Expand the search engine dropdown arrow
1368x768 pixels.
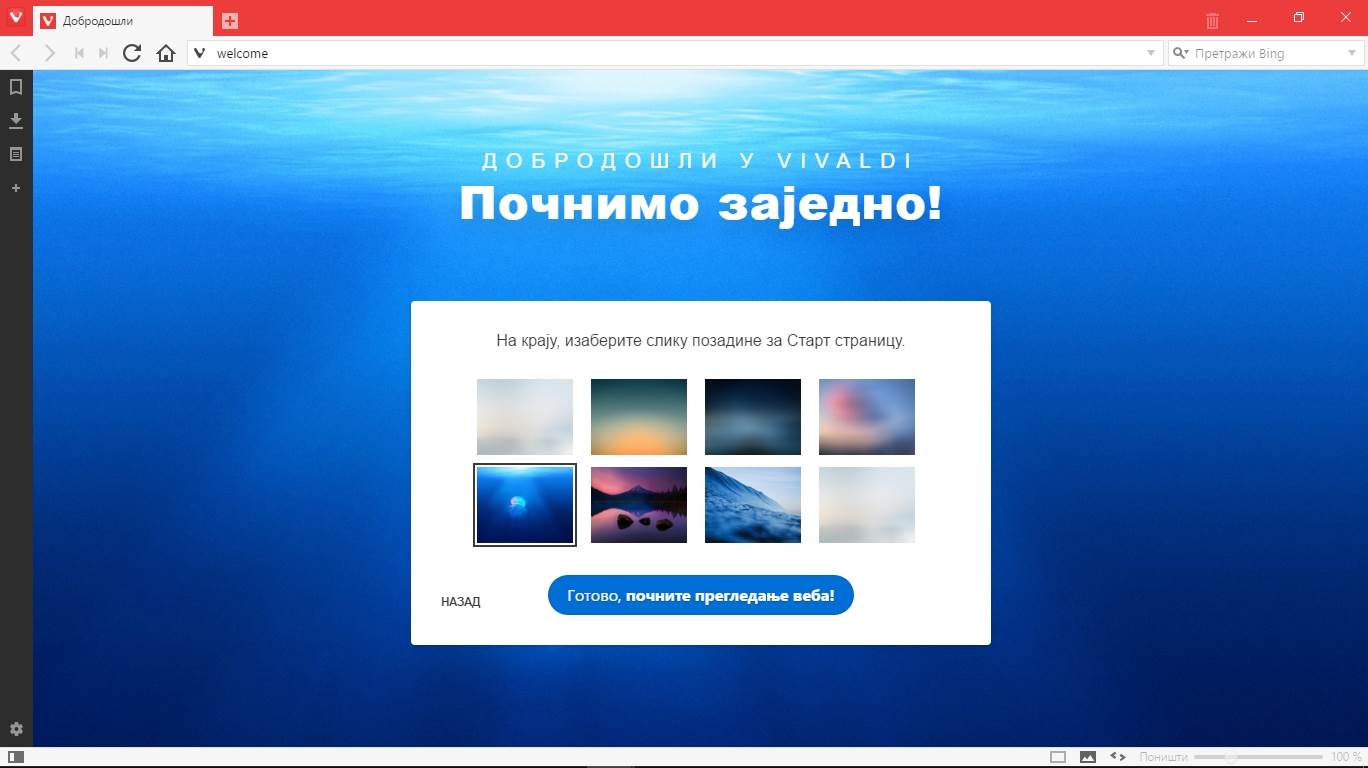[1350, 53]
